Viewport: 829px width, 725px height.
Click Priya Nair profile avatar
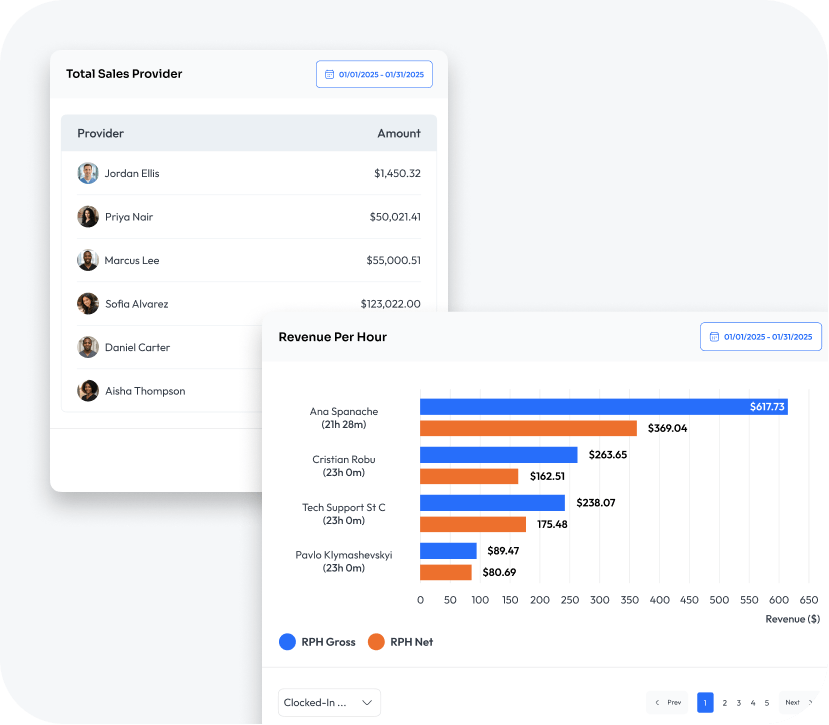(x=88, y=217)
